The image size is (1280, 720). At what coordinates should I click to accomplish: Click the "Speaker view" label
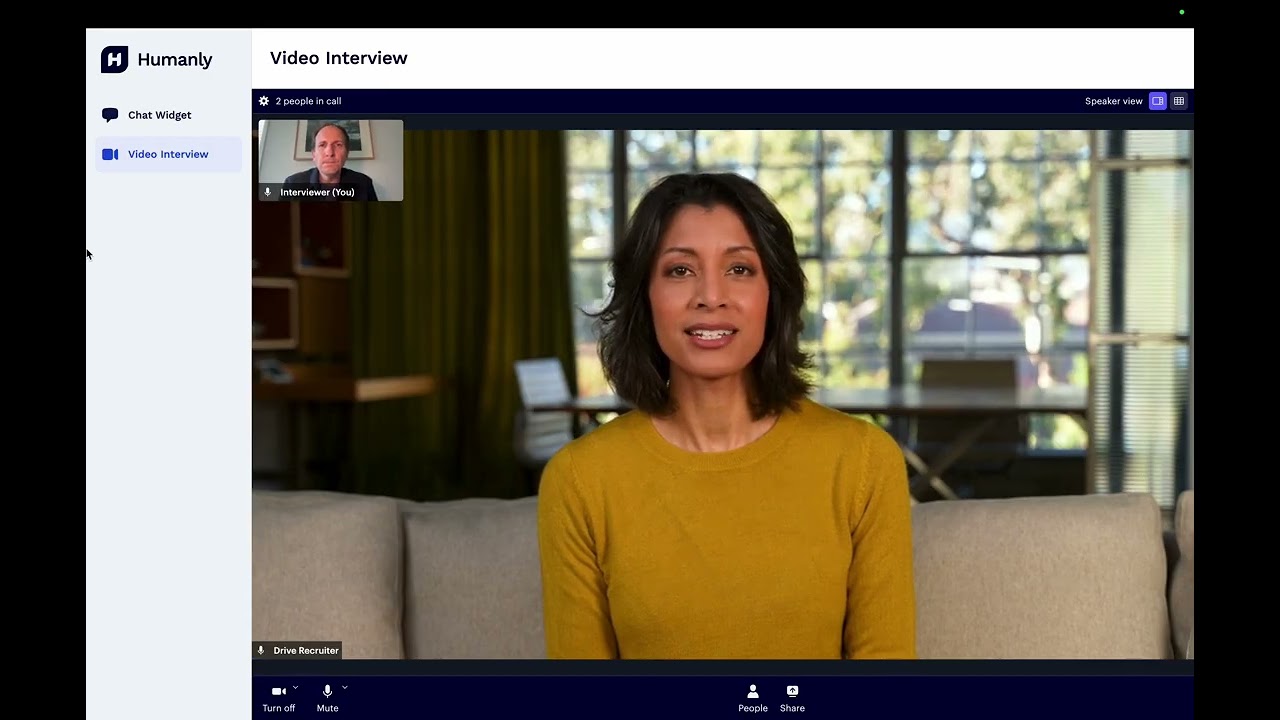1114,101
